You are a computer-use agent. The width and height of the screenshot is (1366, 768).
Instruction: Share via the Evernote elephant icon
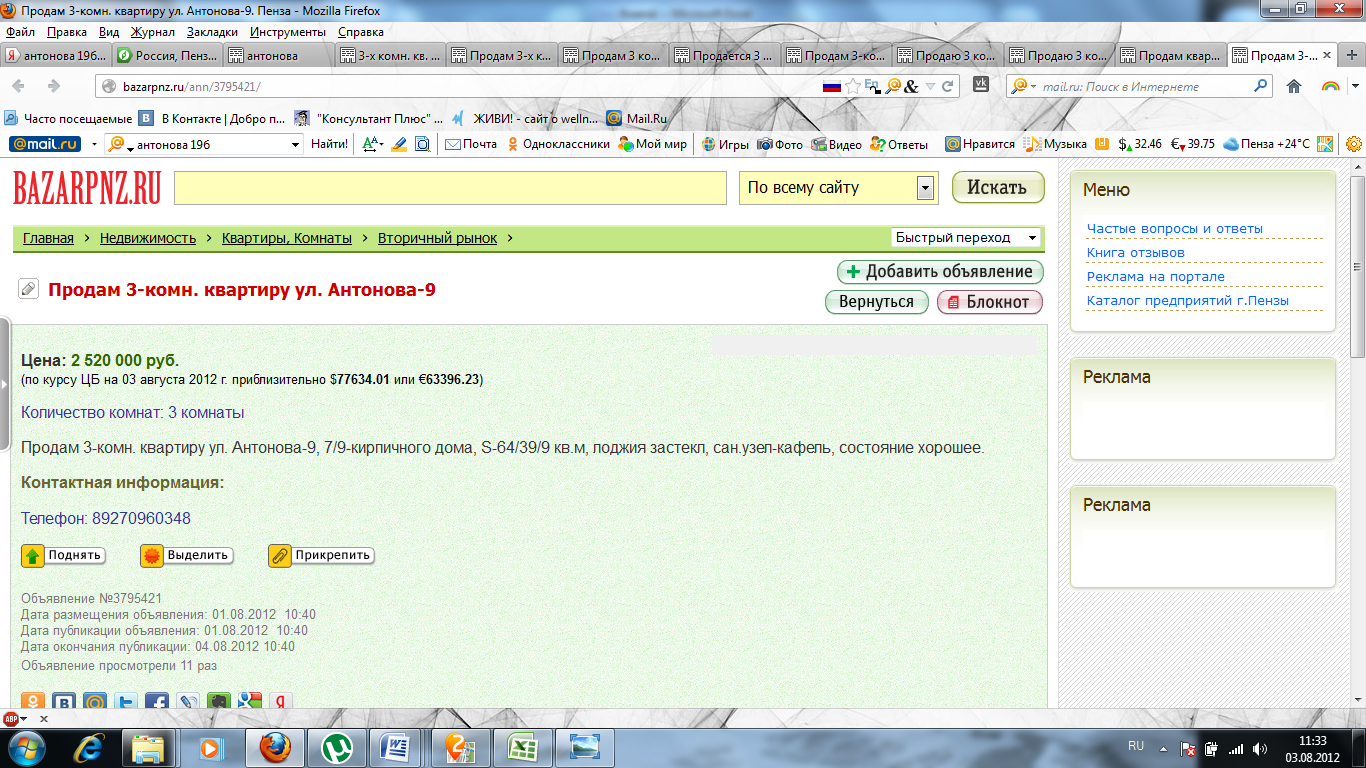coord(219,702)
